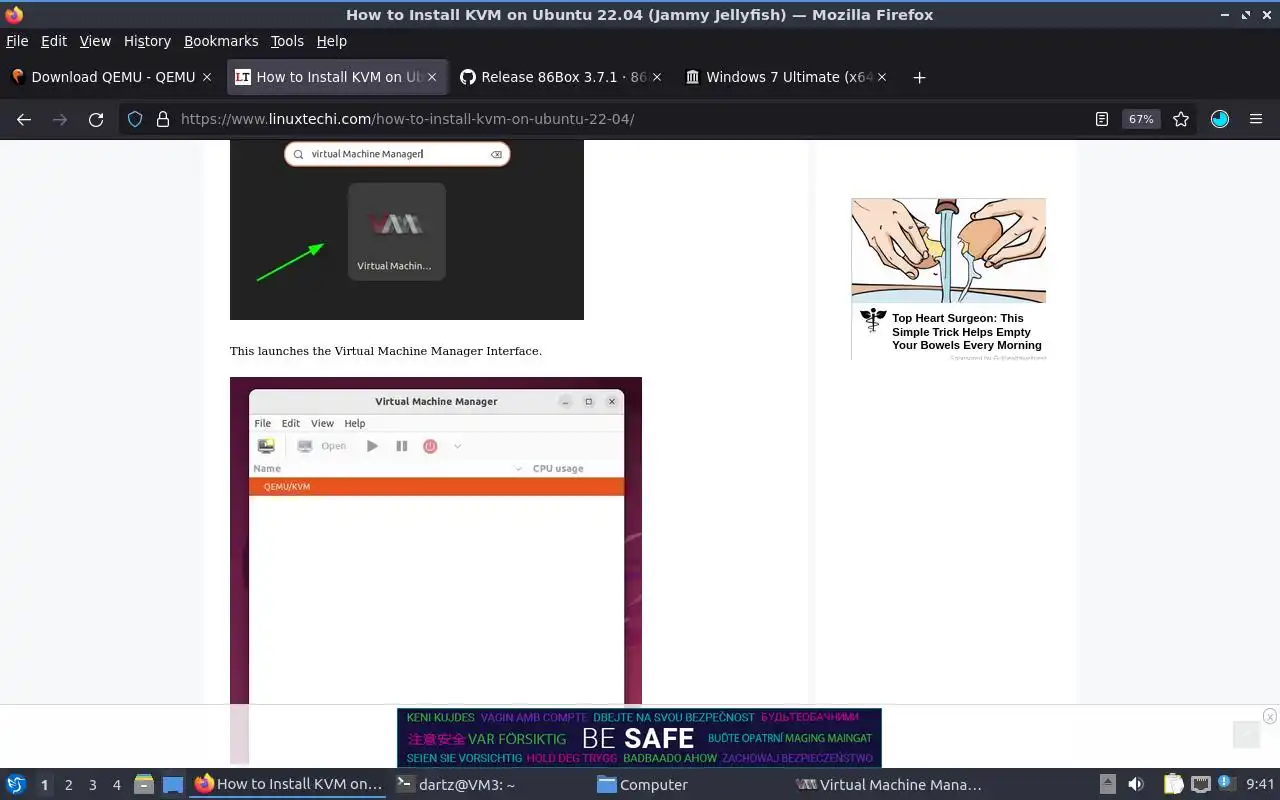This screenshot has height=800, width=1280.
Task: Switch to the Windows 7 Ultimate tab
Action: point(787,77)
